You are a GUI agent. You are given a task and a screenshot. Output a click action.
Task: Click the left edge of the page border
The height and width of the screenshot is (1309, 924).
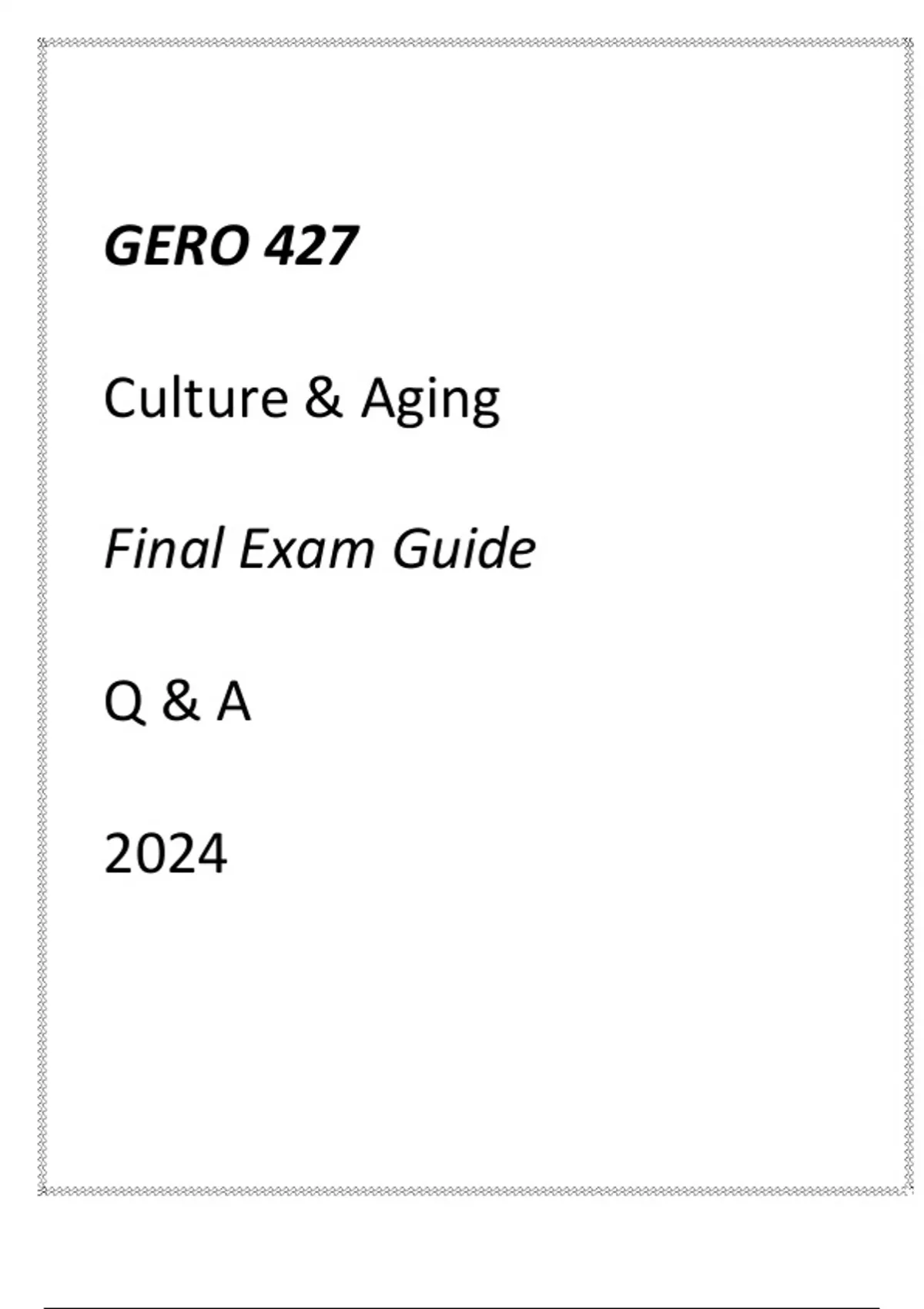tap(42, 616)
